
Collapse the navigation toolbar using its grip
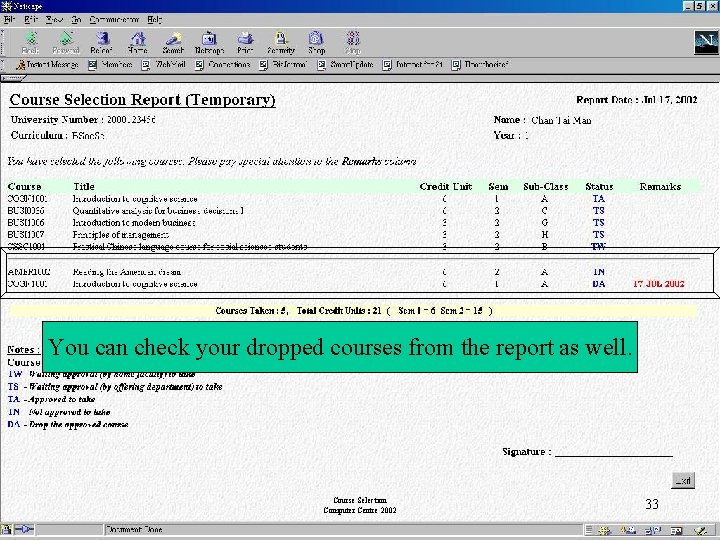[x=2, y=43]
